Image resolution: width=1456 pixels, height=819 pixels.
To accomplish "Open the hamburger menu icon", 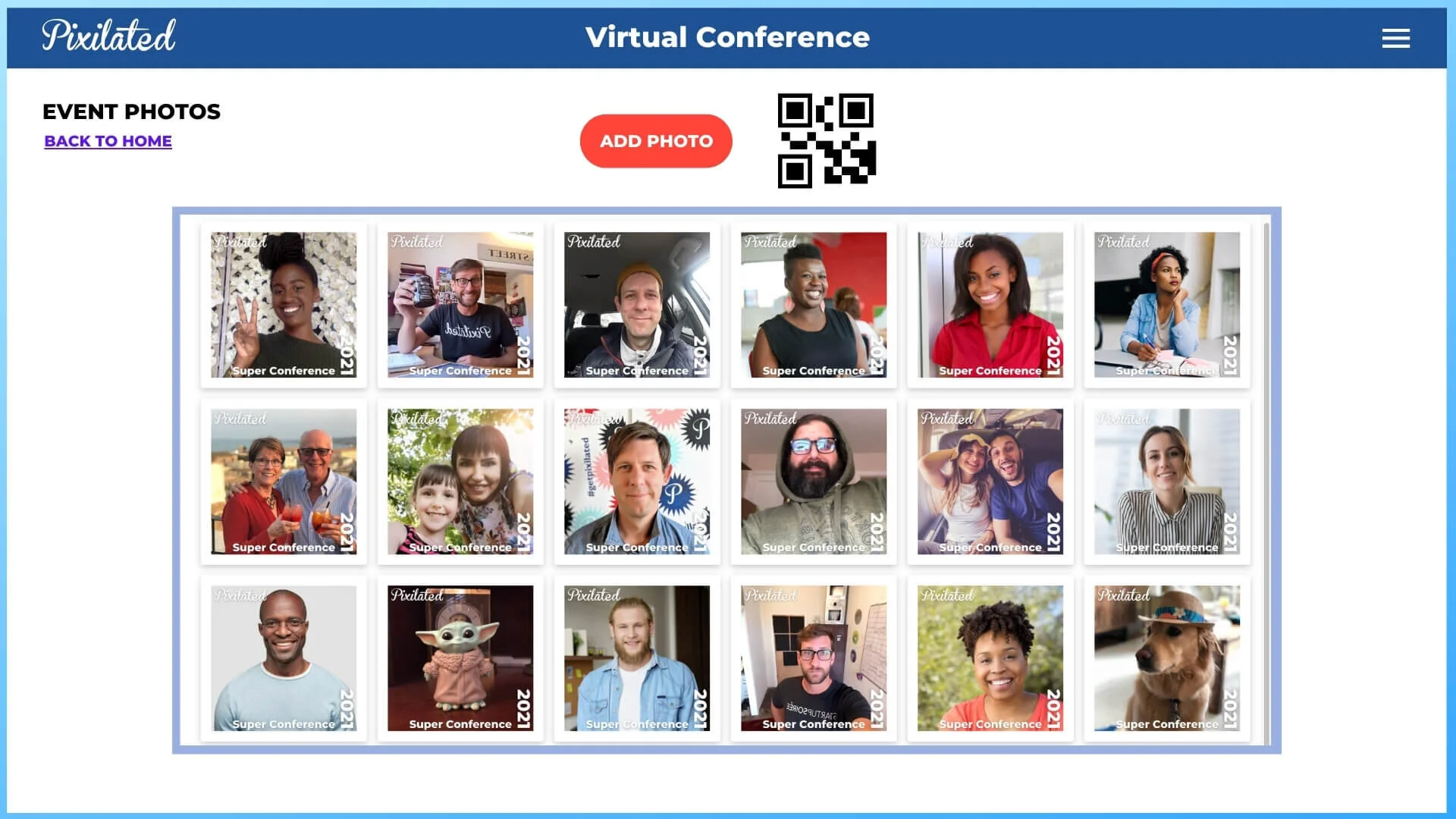I will (x=1395, y=38).
